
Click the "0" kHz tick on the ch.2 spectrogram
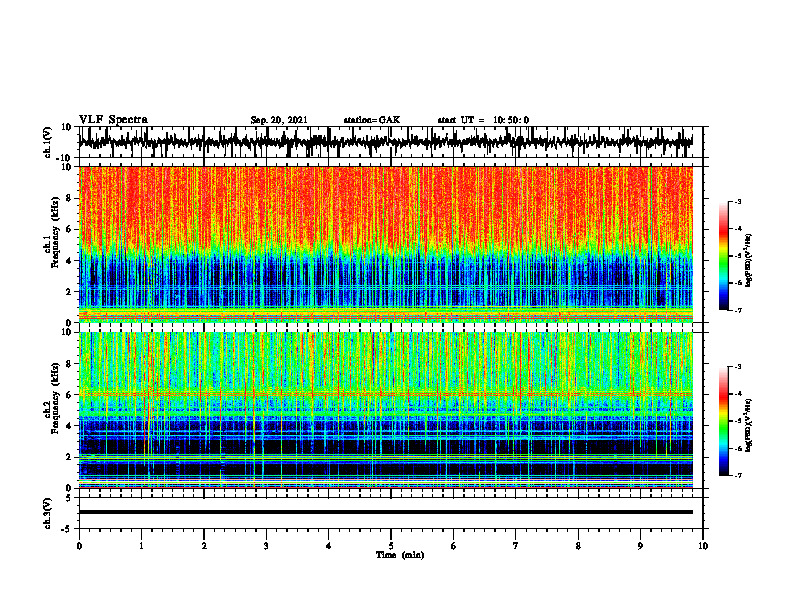[x=69, y=488]
